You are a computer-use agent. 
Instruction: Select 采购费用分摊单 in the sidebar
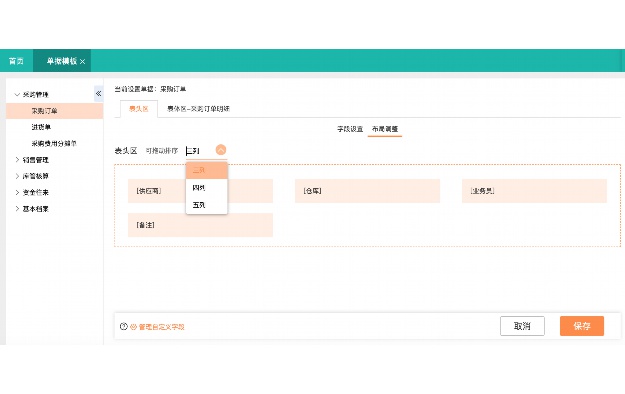click(55, 143)
